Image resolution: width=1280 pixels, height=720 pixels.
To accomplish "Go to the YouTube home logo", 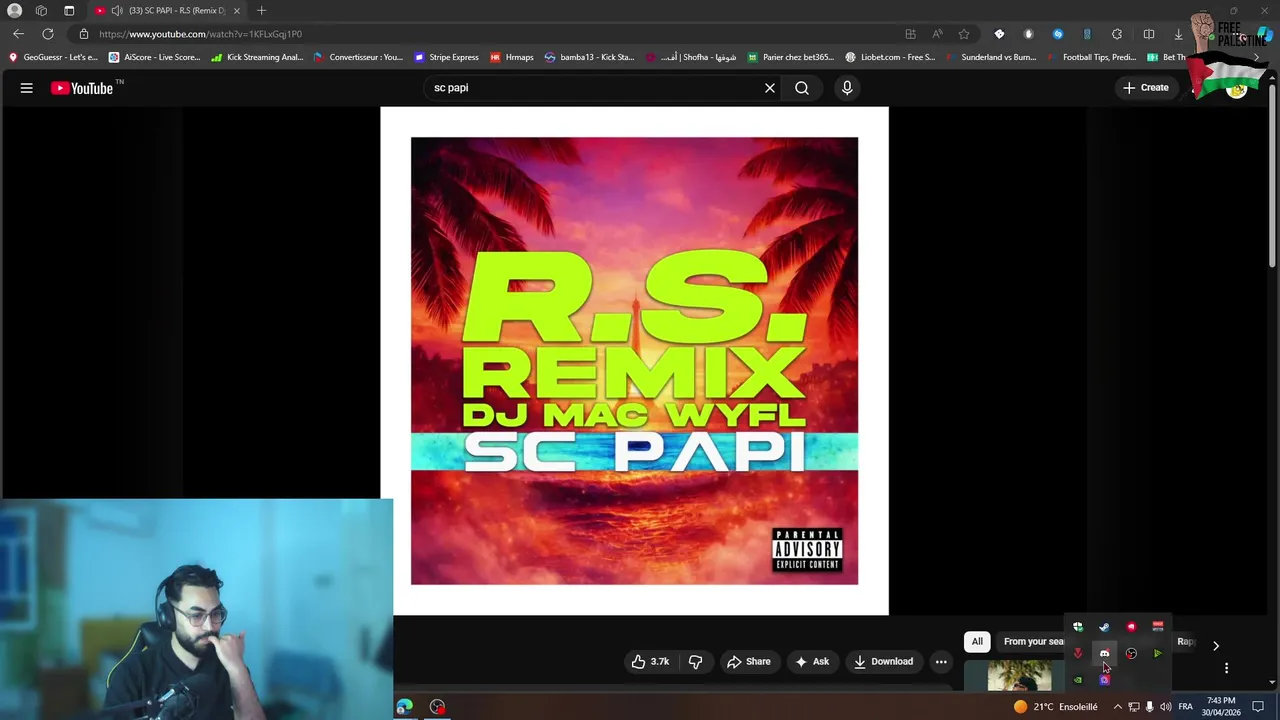I will (83, 88).
